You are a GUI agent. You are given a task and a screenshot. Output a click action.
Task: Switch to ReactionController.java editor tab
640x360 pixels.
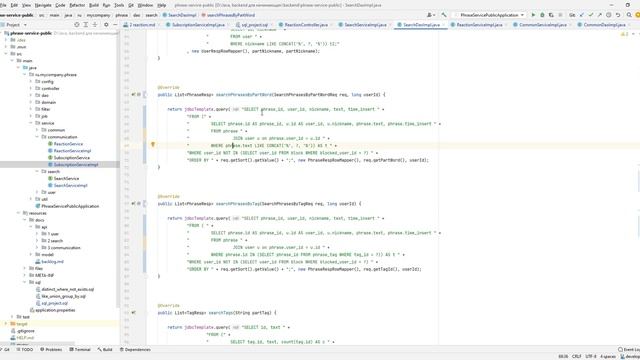pos(306,24)
